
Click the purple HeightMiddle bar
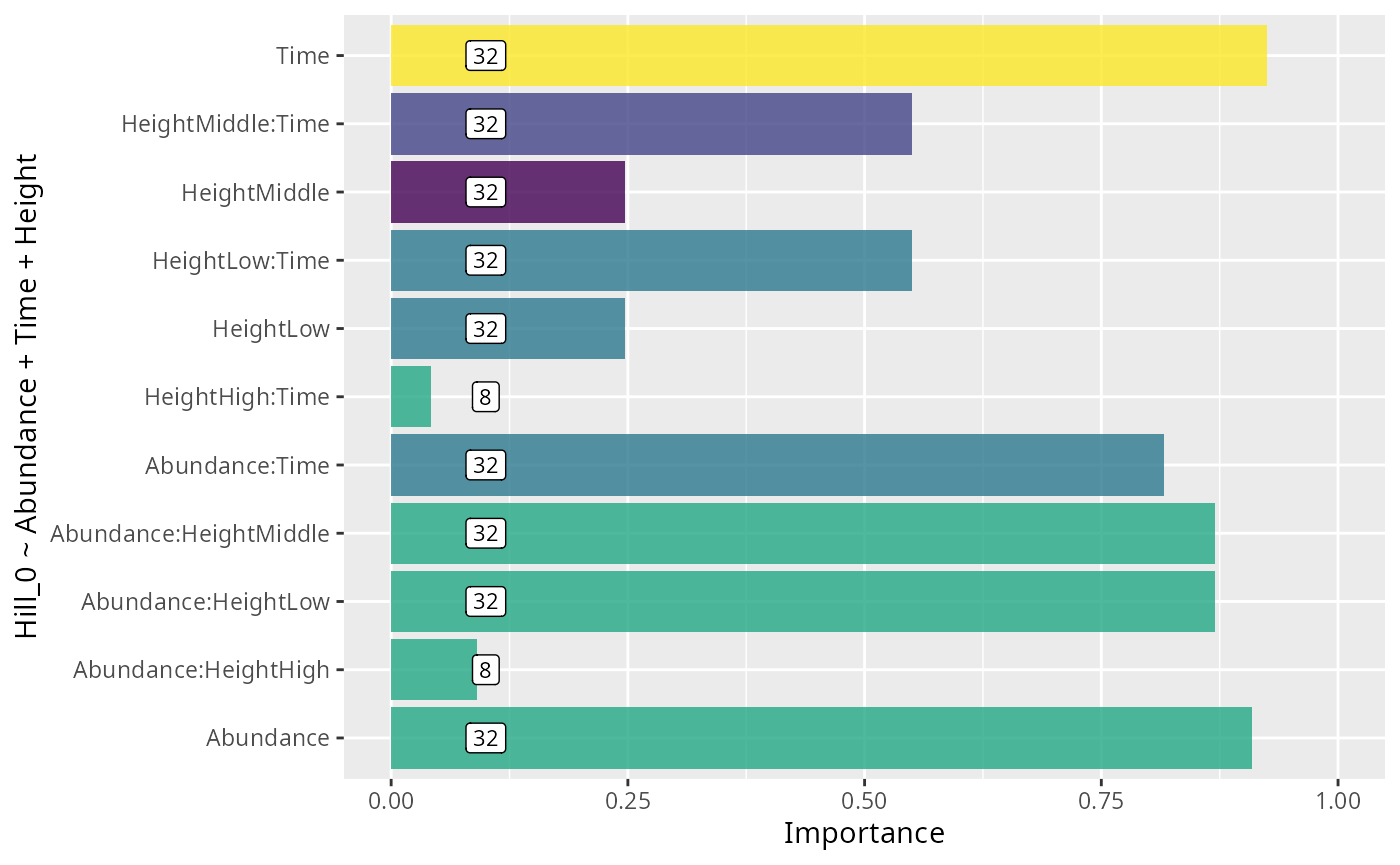click(560, 192)
